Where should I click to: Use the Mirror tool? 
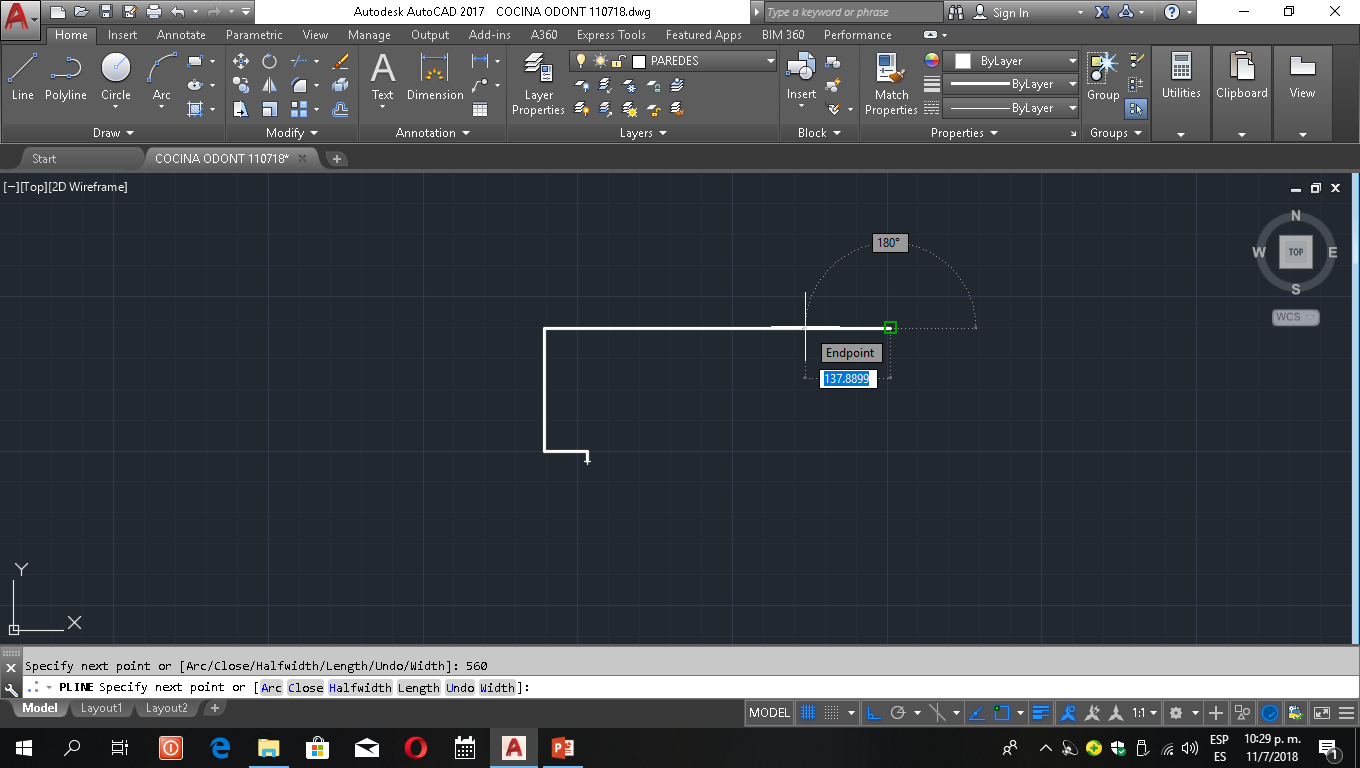point(269,85)
